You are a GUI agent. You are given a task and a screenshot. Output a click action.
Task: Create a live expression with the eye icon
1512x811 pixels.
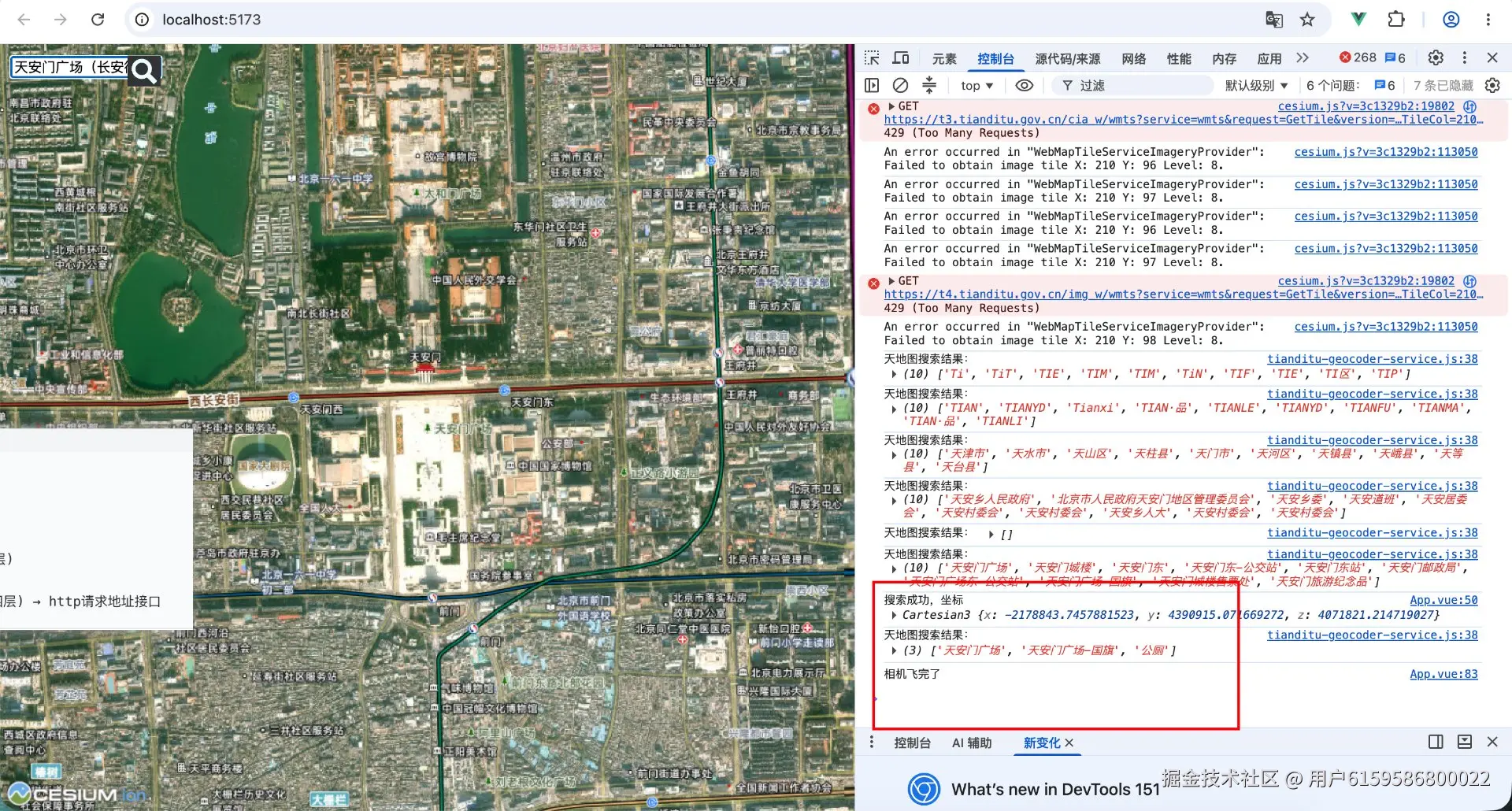point(1025,86)
